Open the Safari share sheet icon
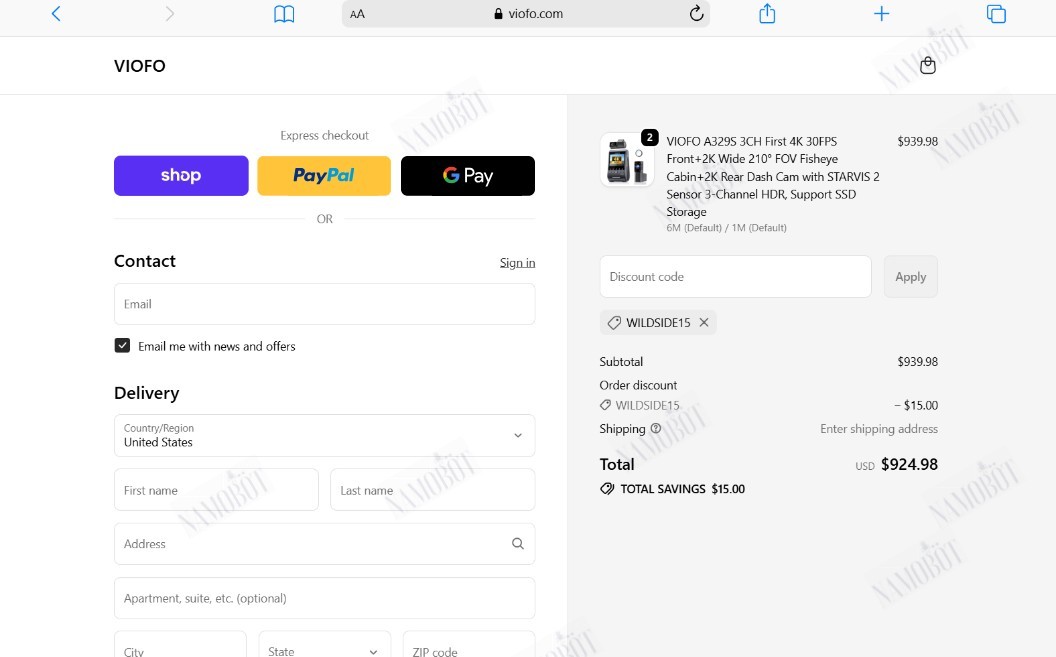The height and width of the screenshot is (657, 1056). click(x=767, y=13)
